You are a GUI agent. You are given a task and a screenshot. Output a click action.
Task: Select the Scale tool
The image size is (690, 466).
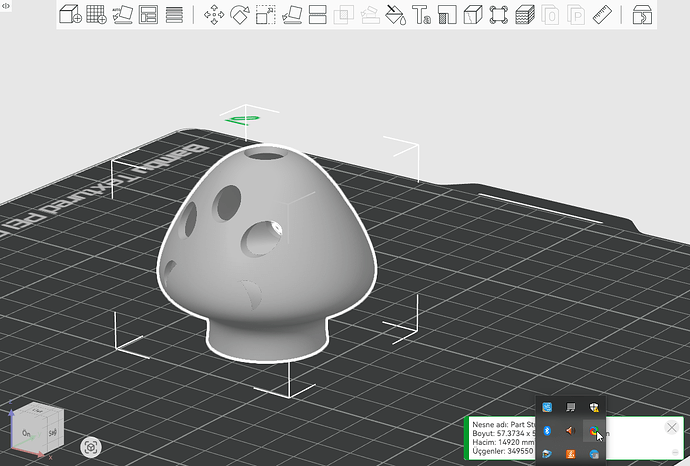266,15
